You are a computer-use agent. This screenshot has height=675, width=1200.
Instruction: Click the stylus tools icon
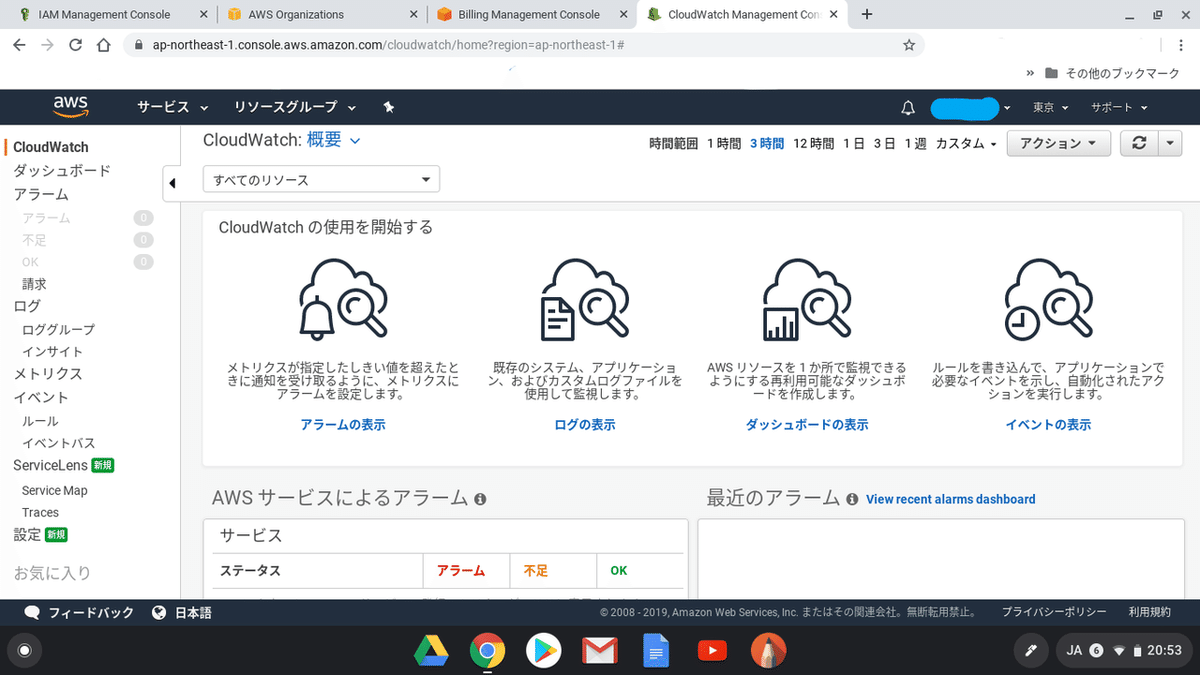1030,651
